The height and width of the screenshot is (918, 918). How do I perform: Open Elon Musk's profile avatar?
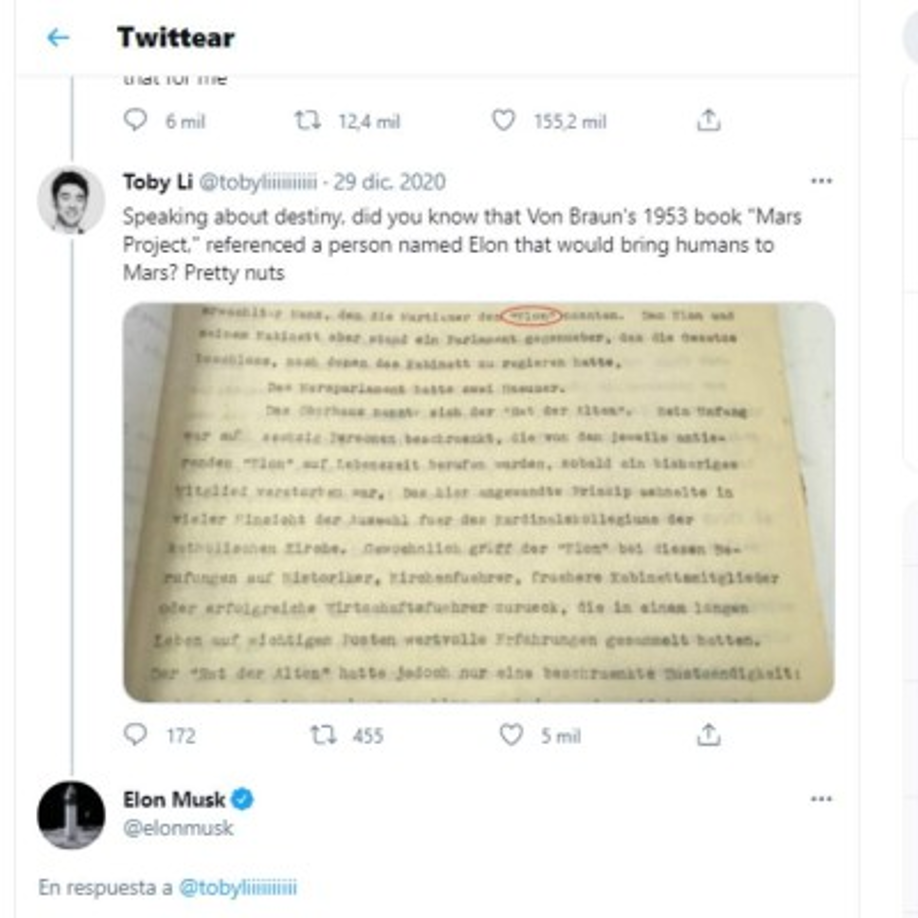click(x=70, y=815)
